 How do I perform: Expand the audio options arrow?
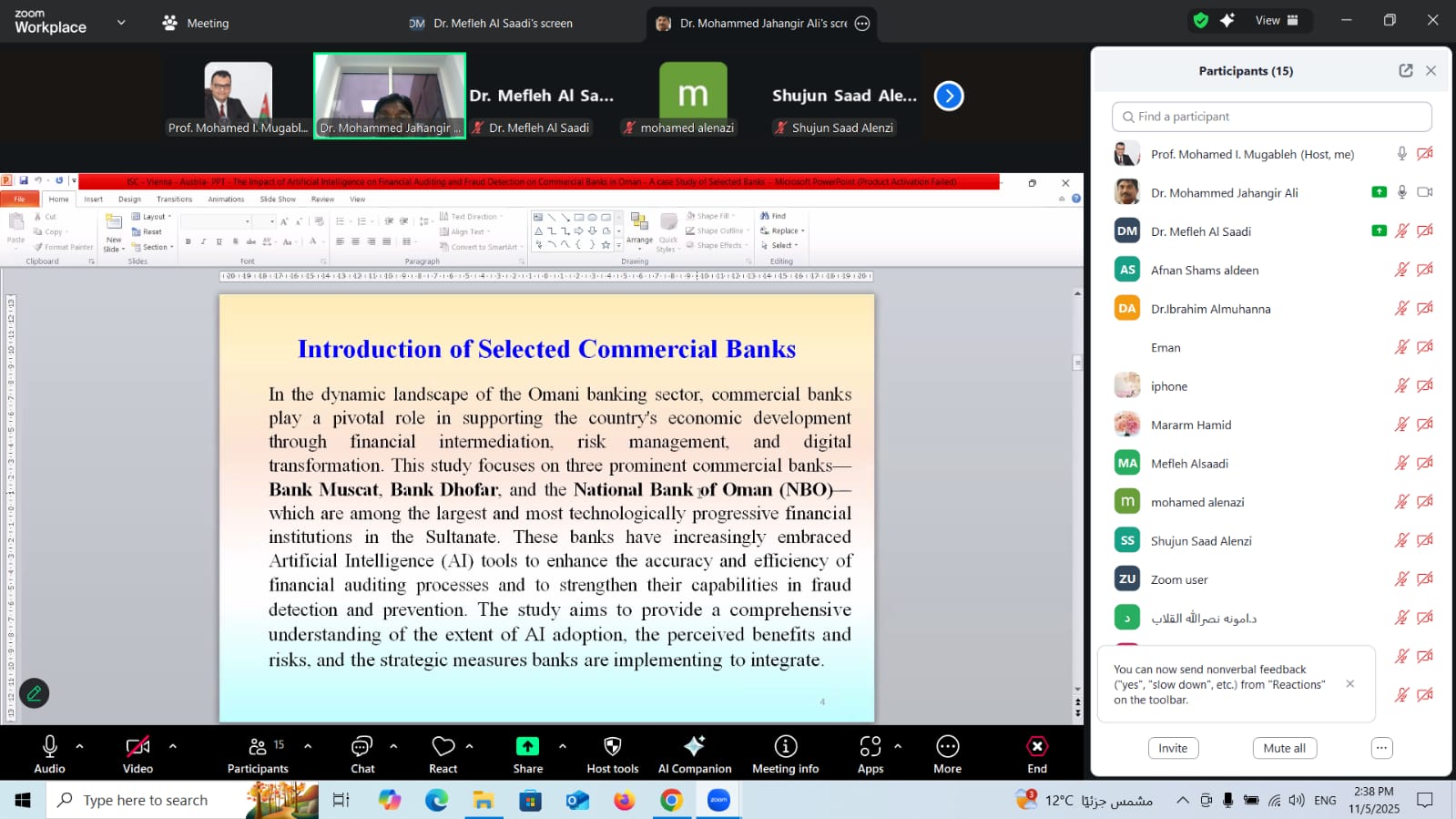tap(80, 746)
